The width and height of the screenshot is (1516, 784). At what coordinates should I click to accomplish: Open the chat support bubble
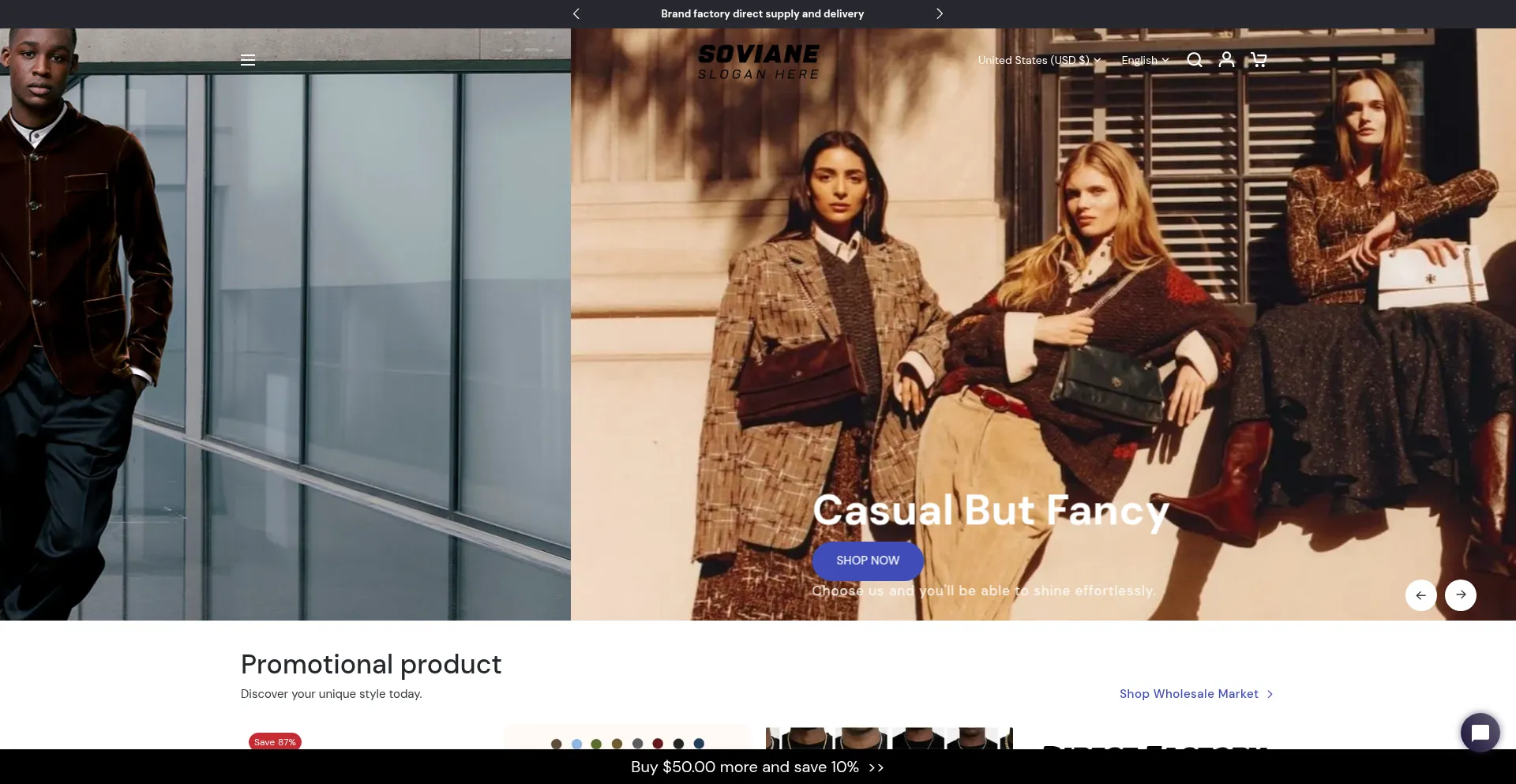(x=1480, y=733)
